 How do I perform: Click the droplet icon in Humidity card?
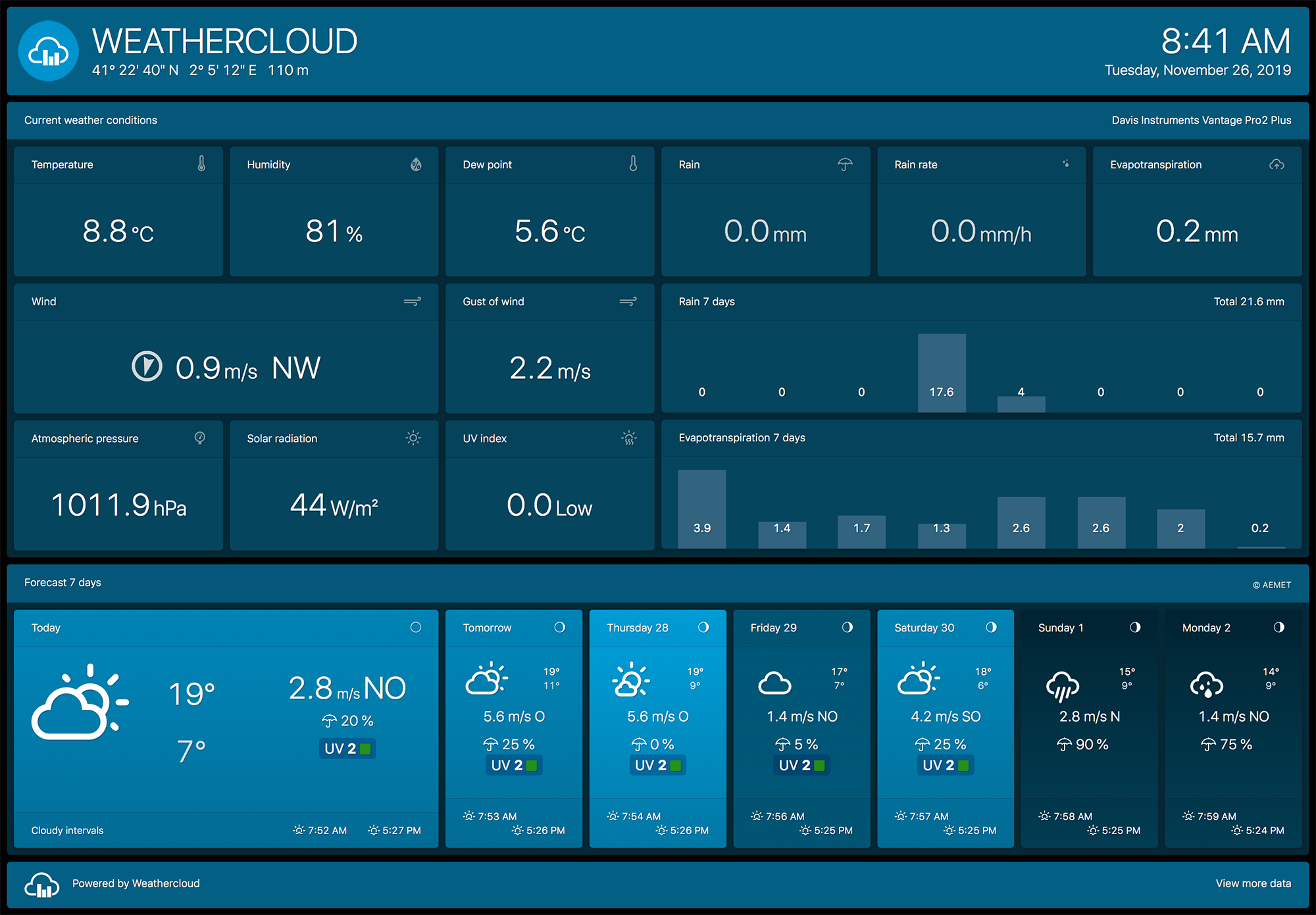(x=416, y=164)
